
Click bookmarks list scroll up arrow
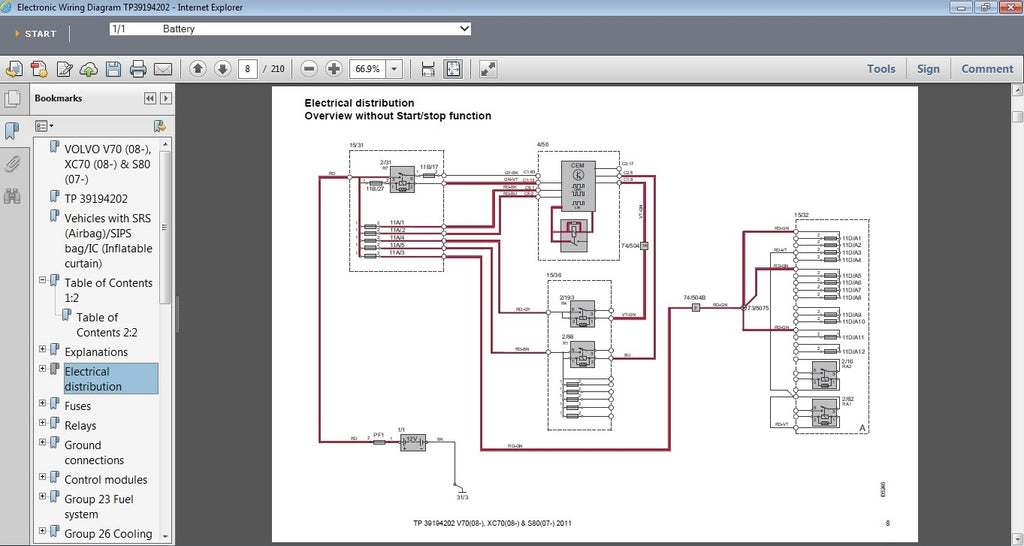(x=165, y=143)
